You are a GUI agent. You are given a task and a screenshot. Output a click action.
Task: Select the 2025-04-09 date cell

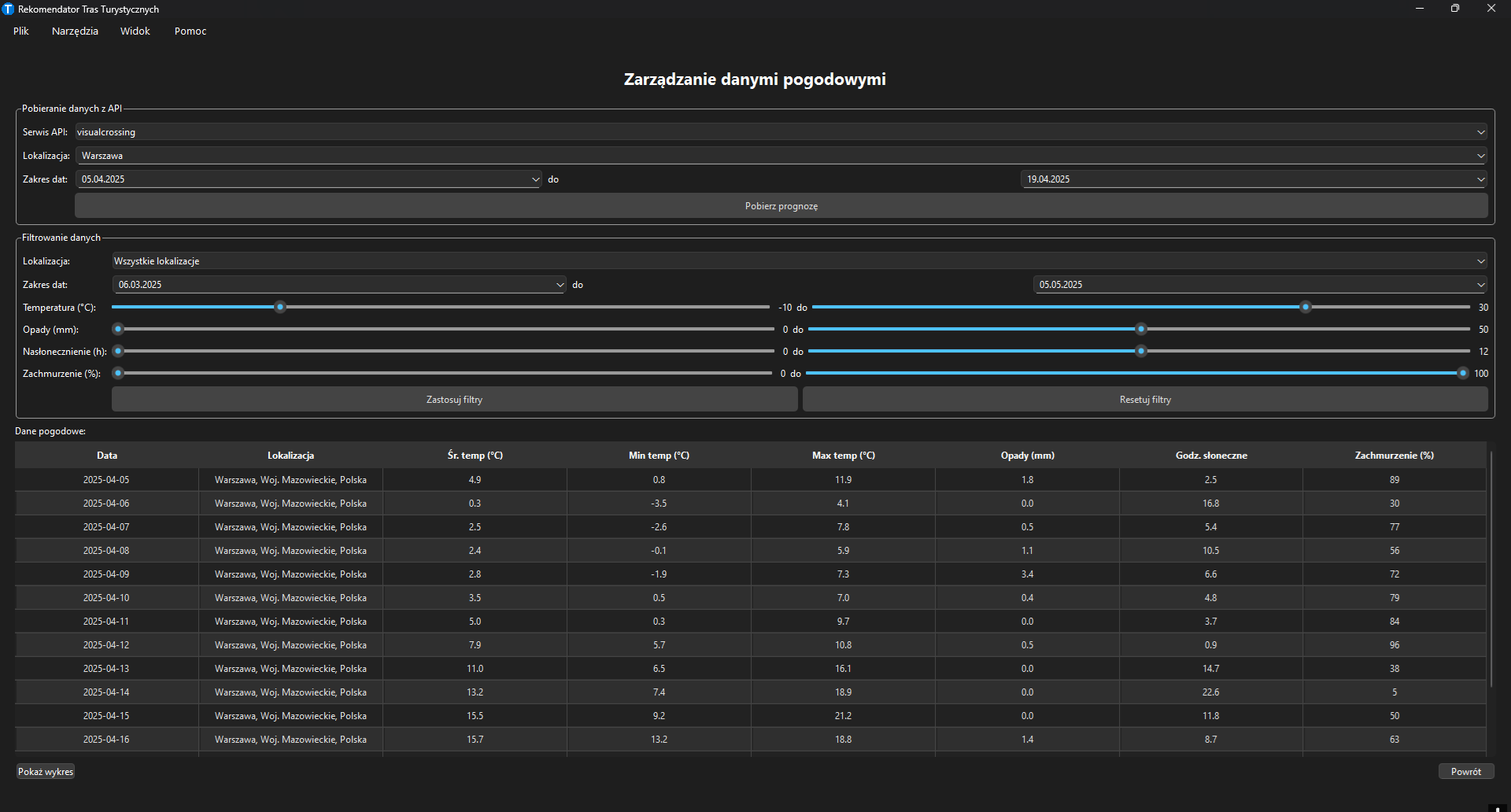coord(106,574)
